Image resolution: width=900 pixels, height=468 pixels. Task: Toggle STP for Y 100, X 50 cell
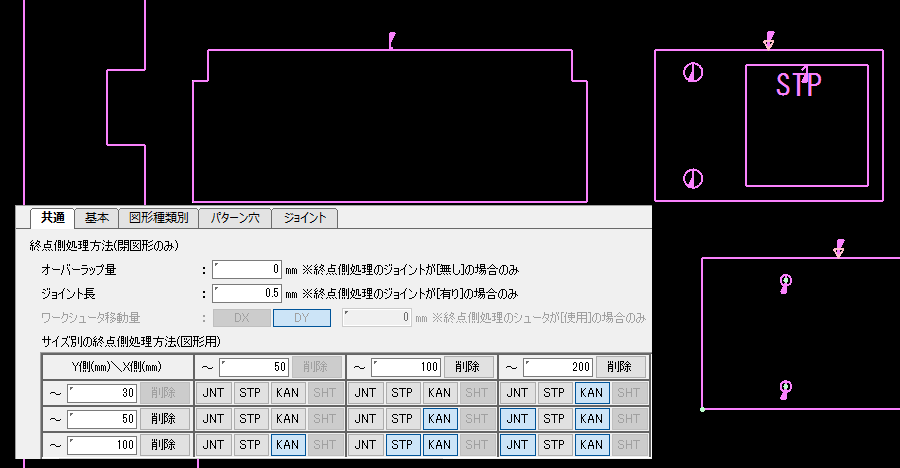click(250, 444)
